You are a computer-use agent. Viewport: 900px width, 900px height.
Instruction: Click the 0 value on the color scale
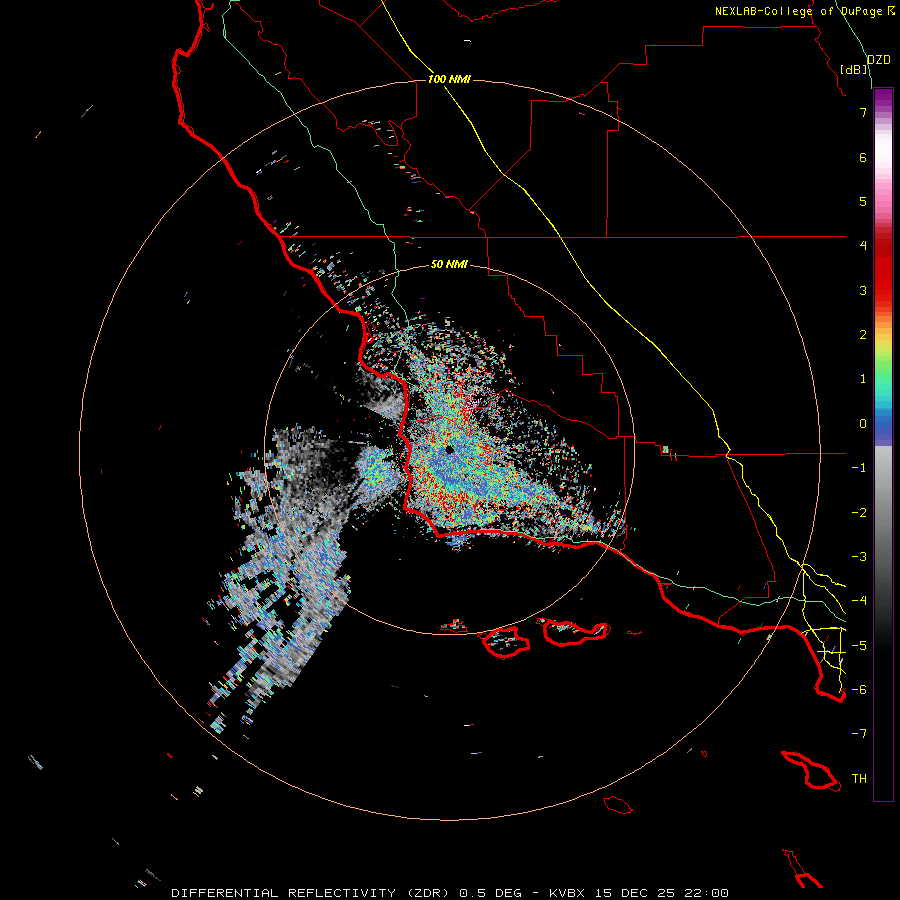863,424
